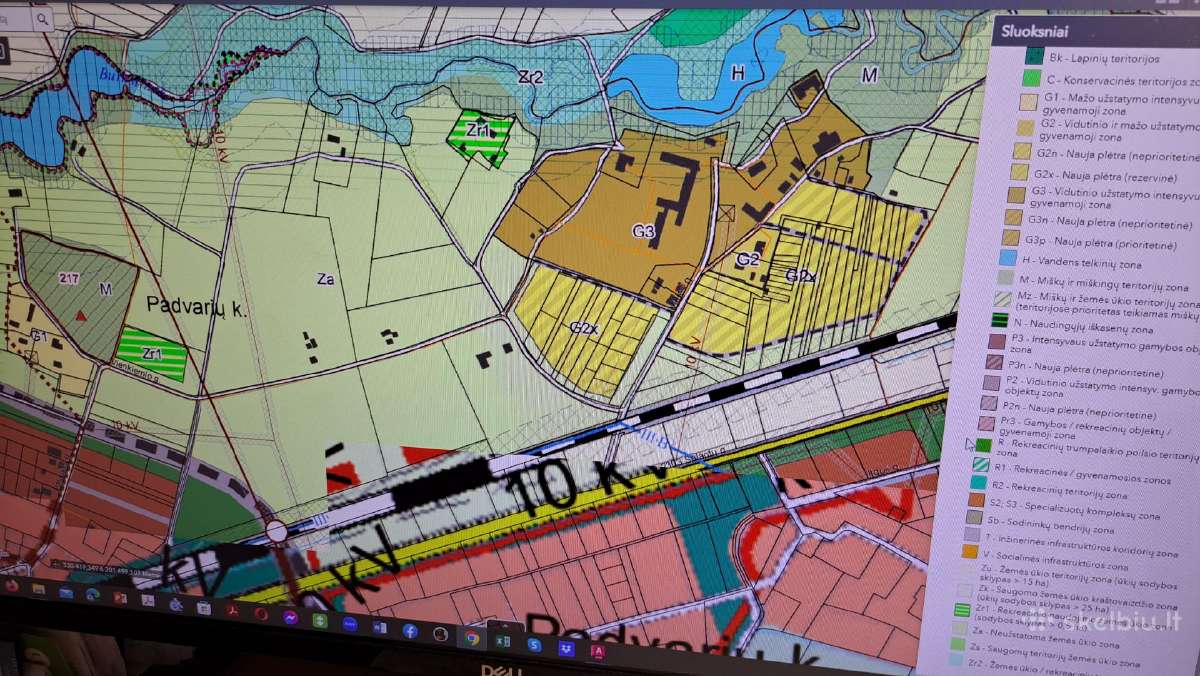Image resolution: width=1200 pixels, height=676 pixels.
Task: Click the 'Padvarių k.' map label
Action: [x=196, y=306]
